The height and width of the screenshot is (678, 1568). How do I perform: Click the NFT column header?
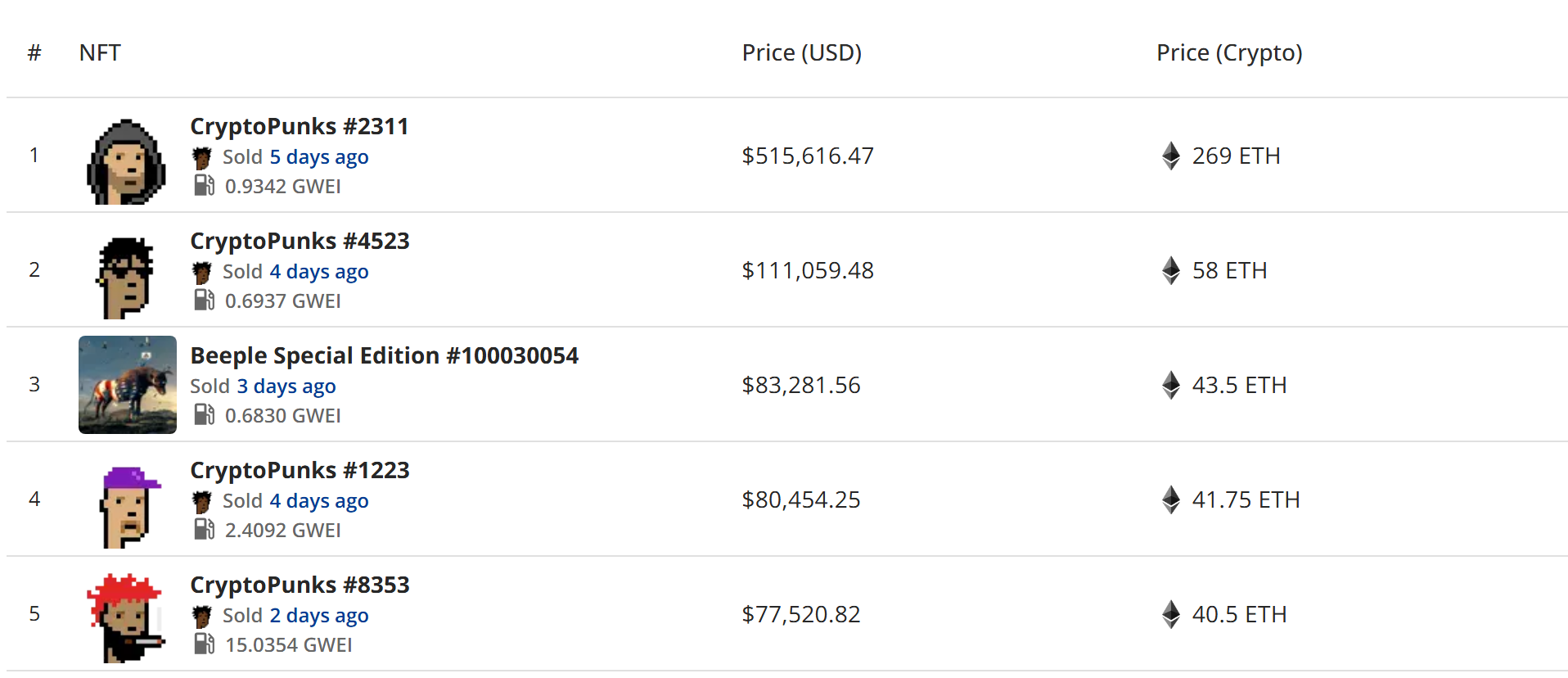point(100,52)
